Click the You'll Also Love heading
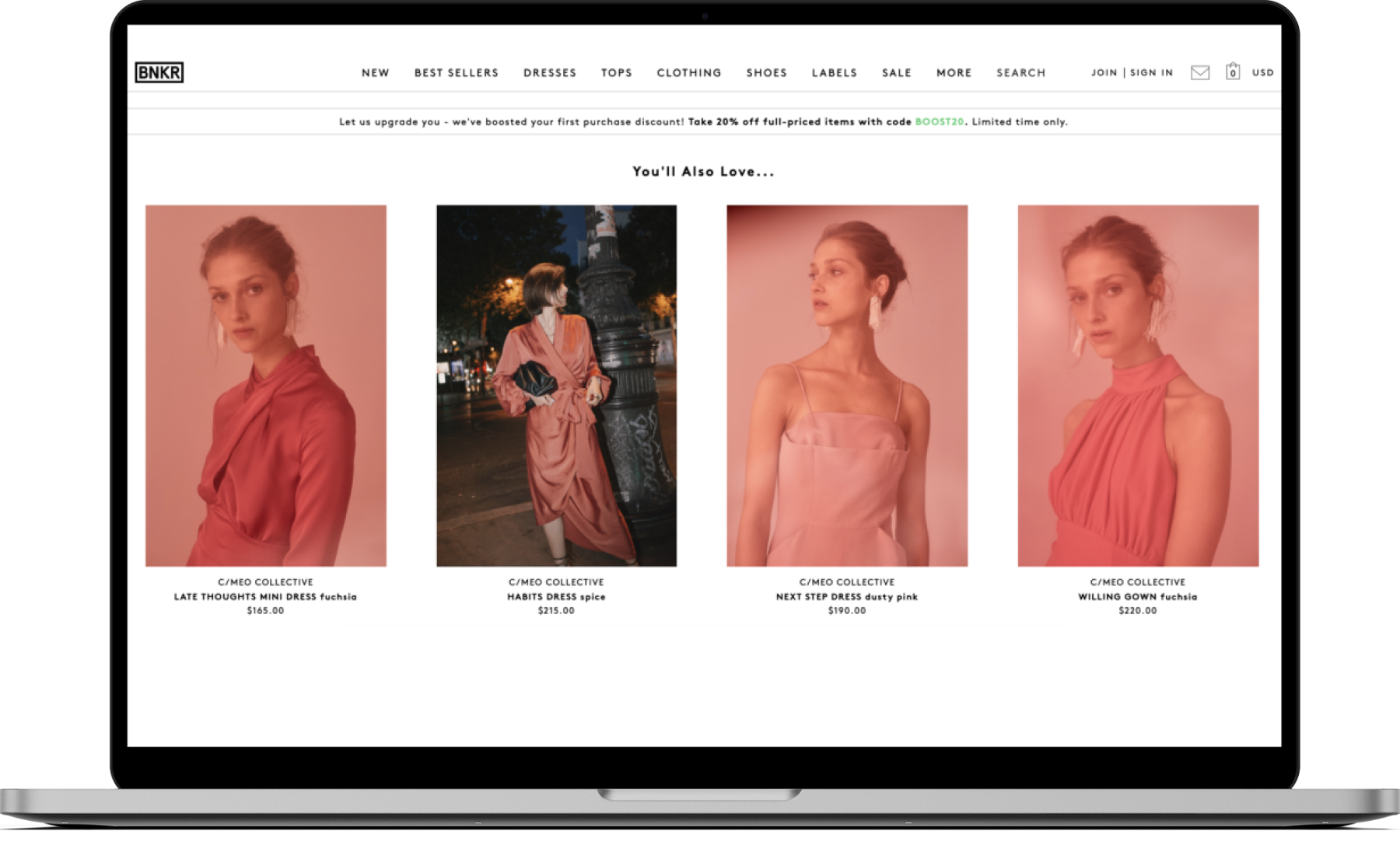Viewport: 1400px width, 852px height. [703, 172]
